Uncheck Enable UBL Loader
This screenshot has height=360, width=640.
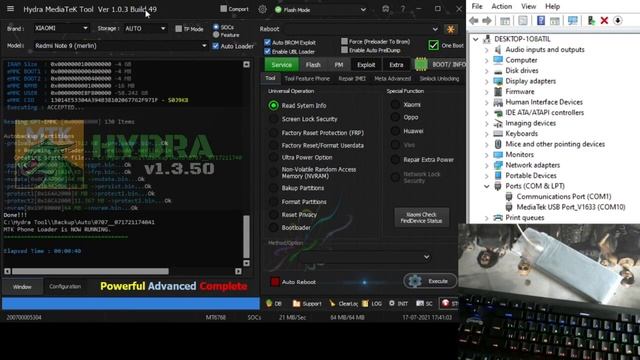pyautogui.click(x=267, y=51)
